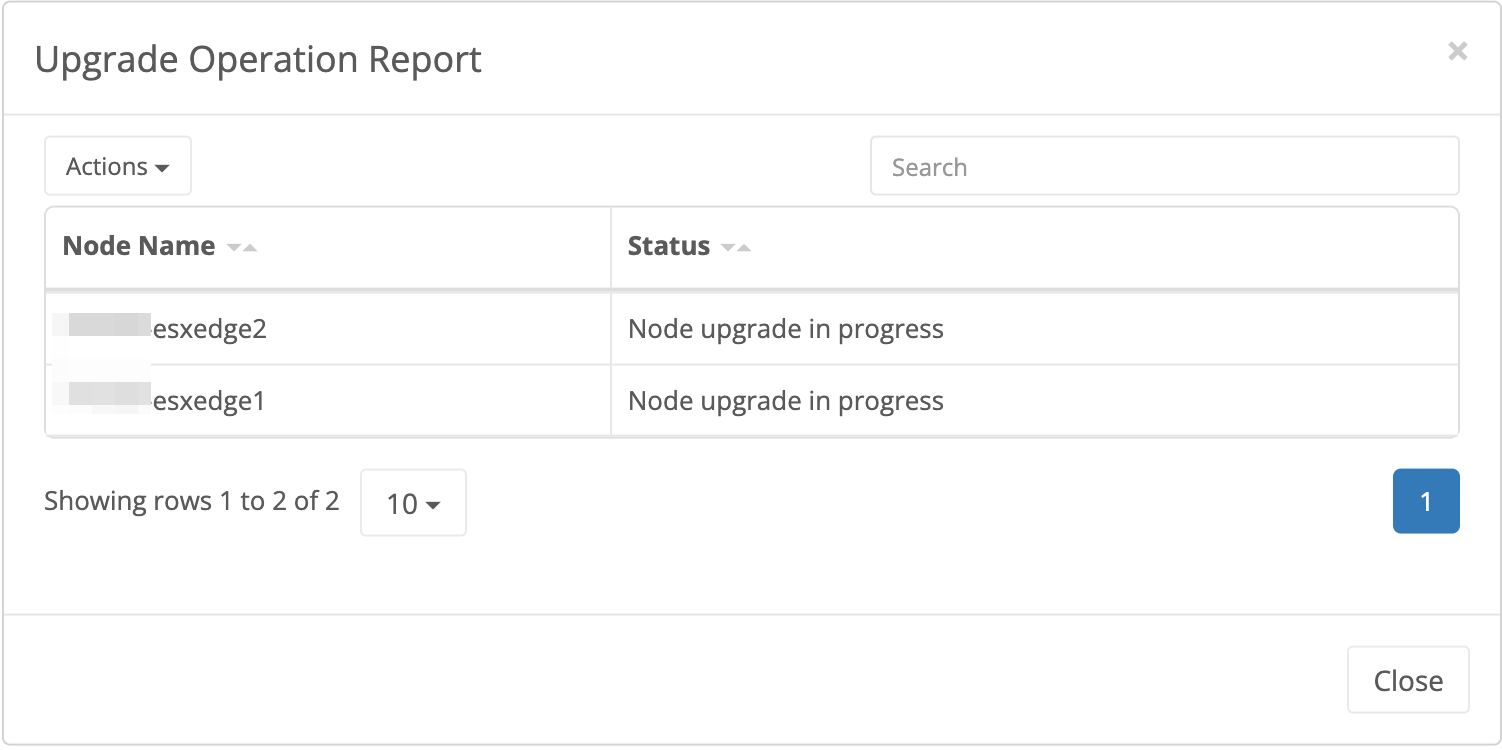Click the sort arrows beside Node Name

pyautogui.click(x=242, y=247)
